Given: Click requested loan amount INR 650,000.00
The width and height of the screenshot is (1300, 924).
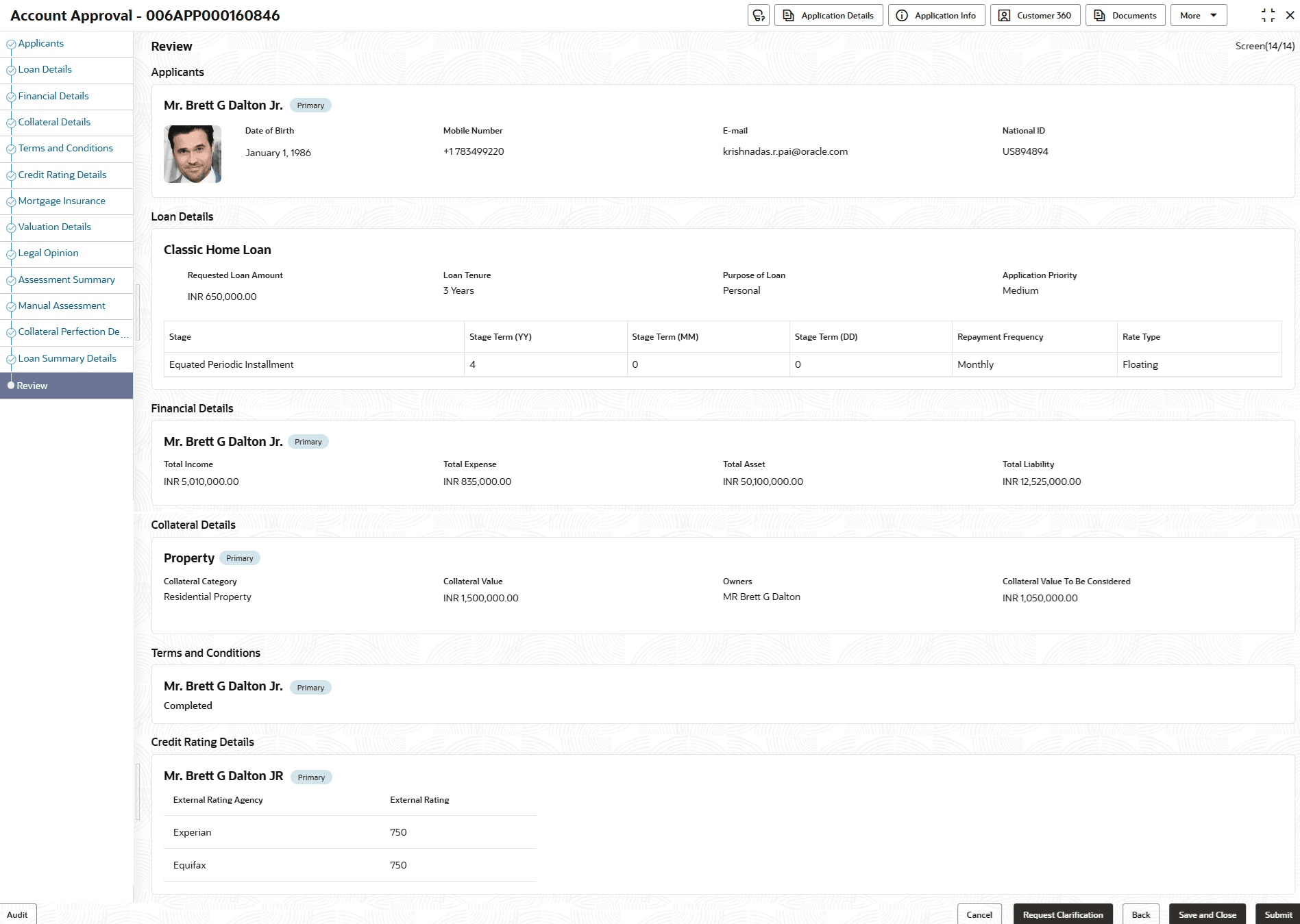Looking at the screenshot, I should (222, 297).
